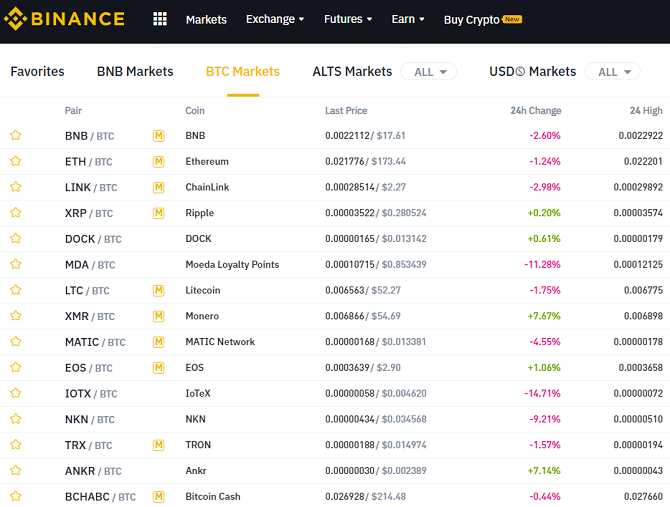Favorite the XRP / BTC pair star

coord(16,212)
